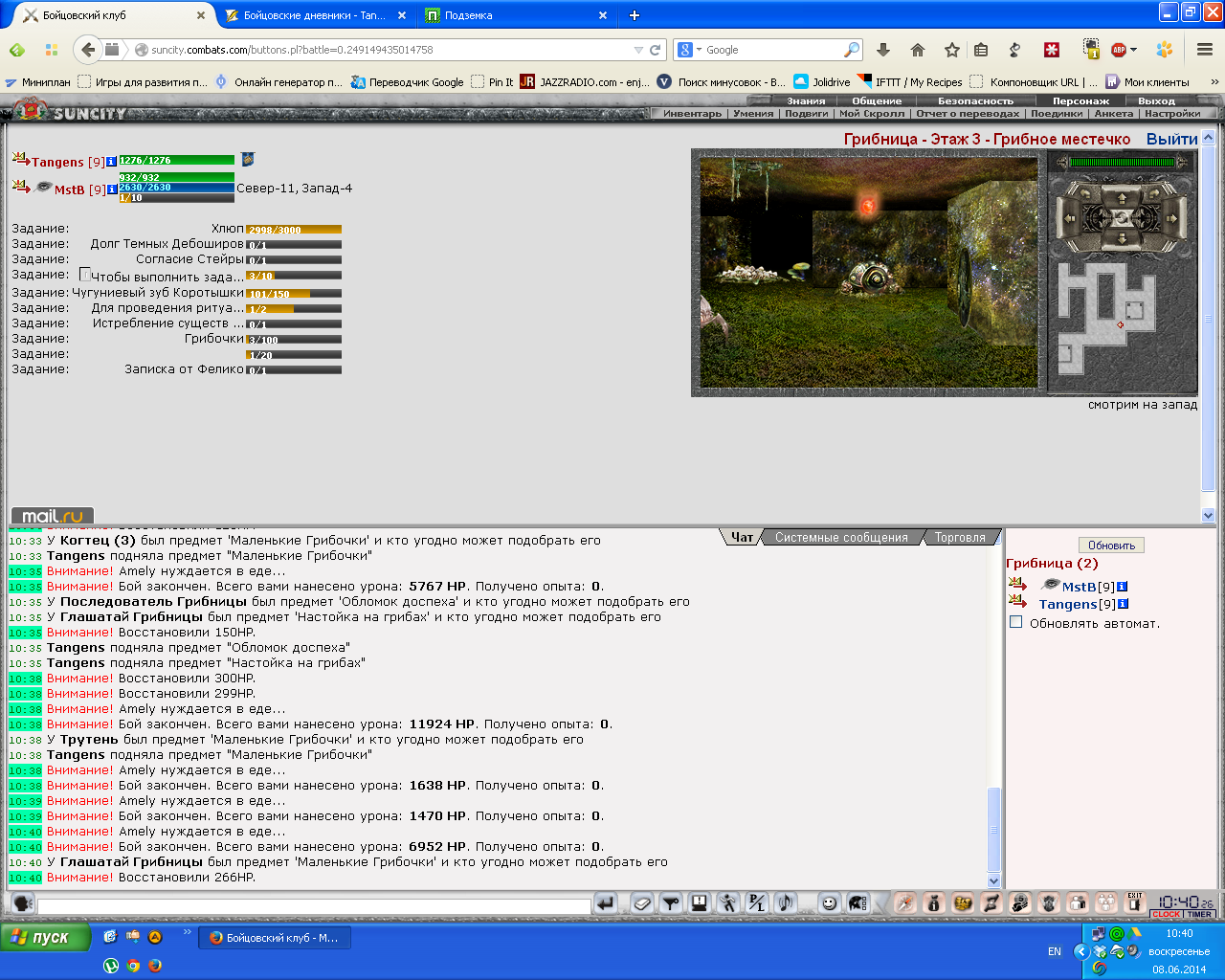
Task: Click the 'Хлюп' task progress bar
Action: point(294,230)
